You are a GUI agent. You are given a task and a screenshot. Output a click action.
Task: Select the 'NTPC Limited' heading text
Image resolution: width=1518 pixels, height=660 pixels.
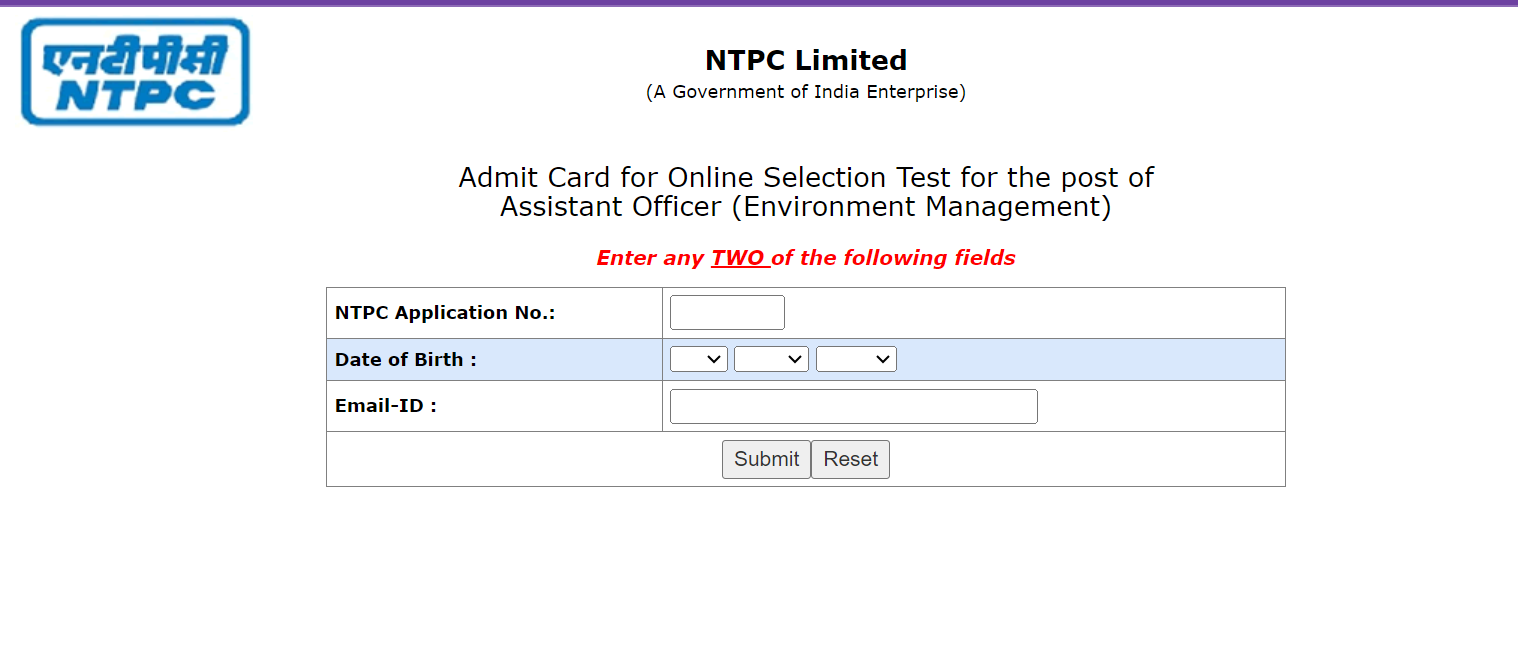click(806, 60)
